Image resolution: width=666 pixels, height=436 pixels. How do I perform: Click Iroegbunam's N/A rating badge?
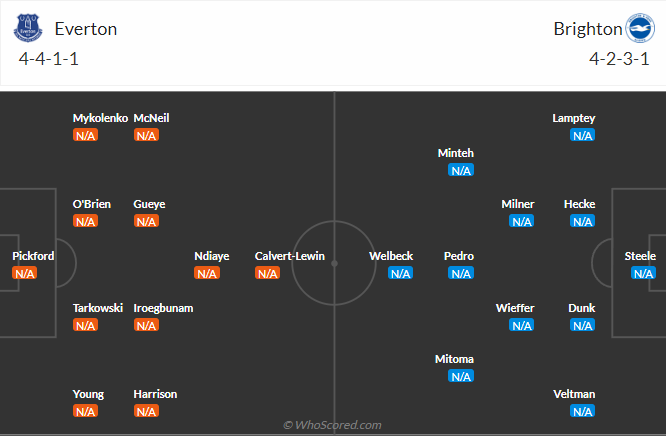tap(146, 325)
